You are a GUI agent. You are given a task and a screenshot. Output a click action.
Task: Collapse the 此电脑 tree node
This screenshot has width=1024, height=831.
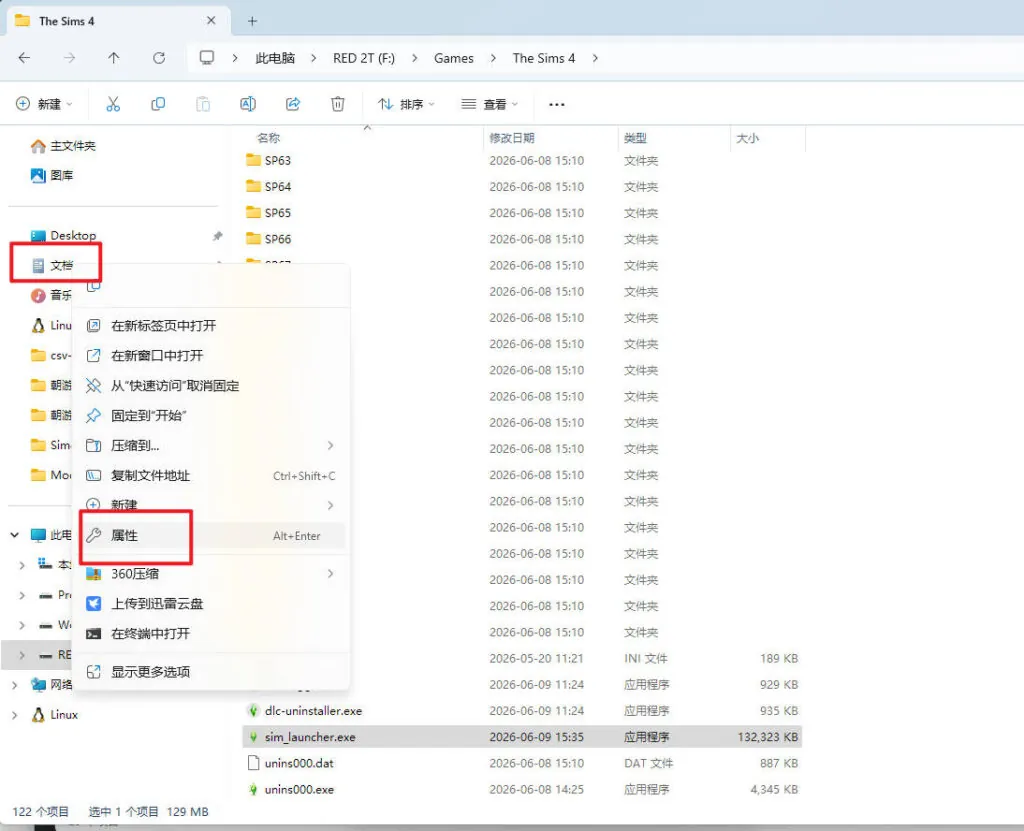(x=14, y=535)
